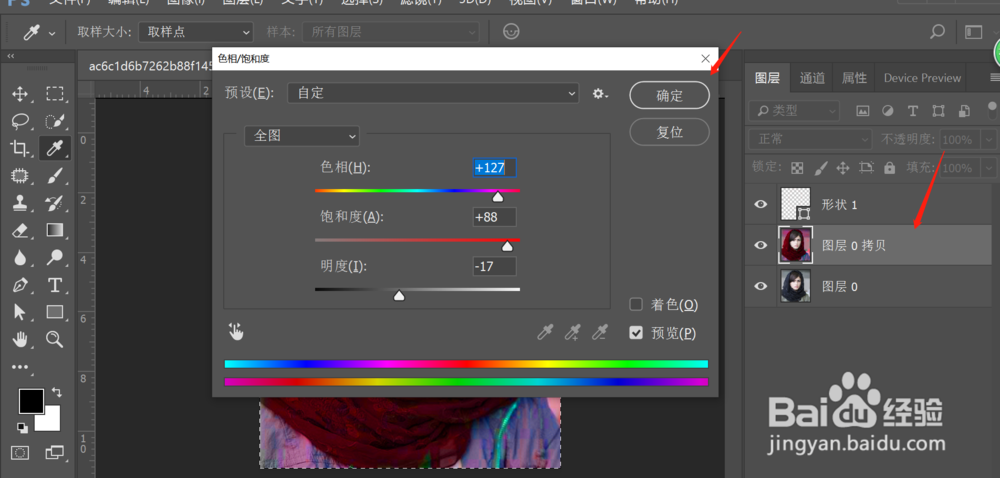Select the Rectangular Marquee tool

(55, 94)
